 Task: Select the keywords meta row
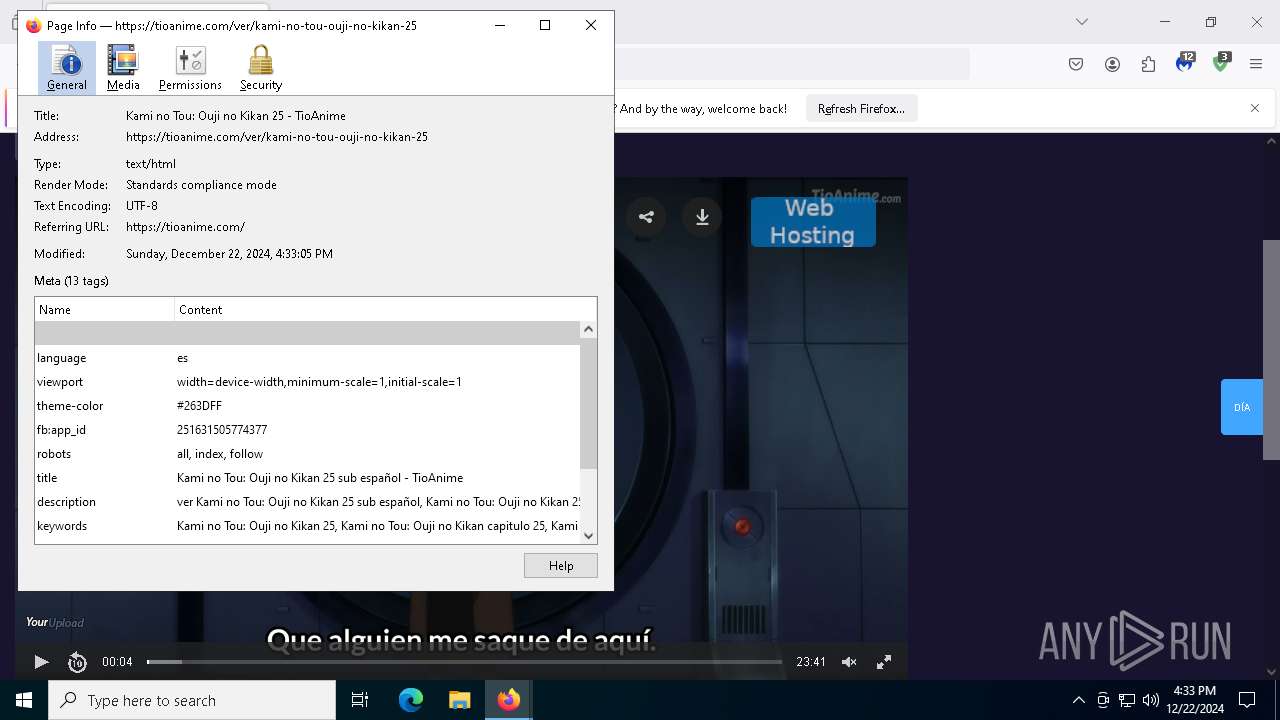tap(307, 526)
